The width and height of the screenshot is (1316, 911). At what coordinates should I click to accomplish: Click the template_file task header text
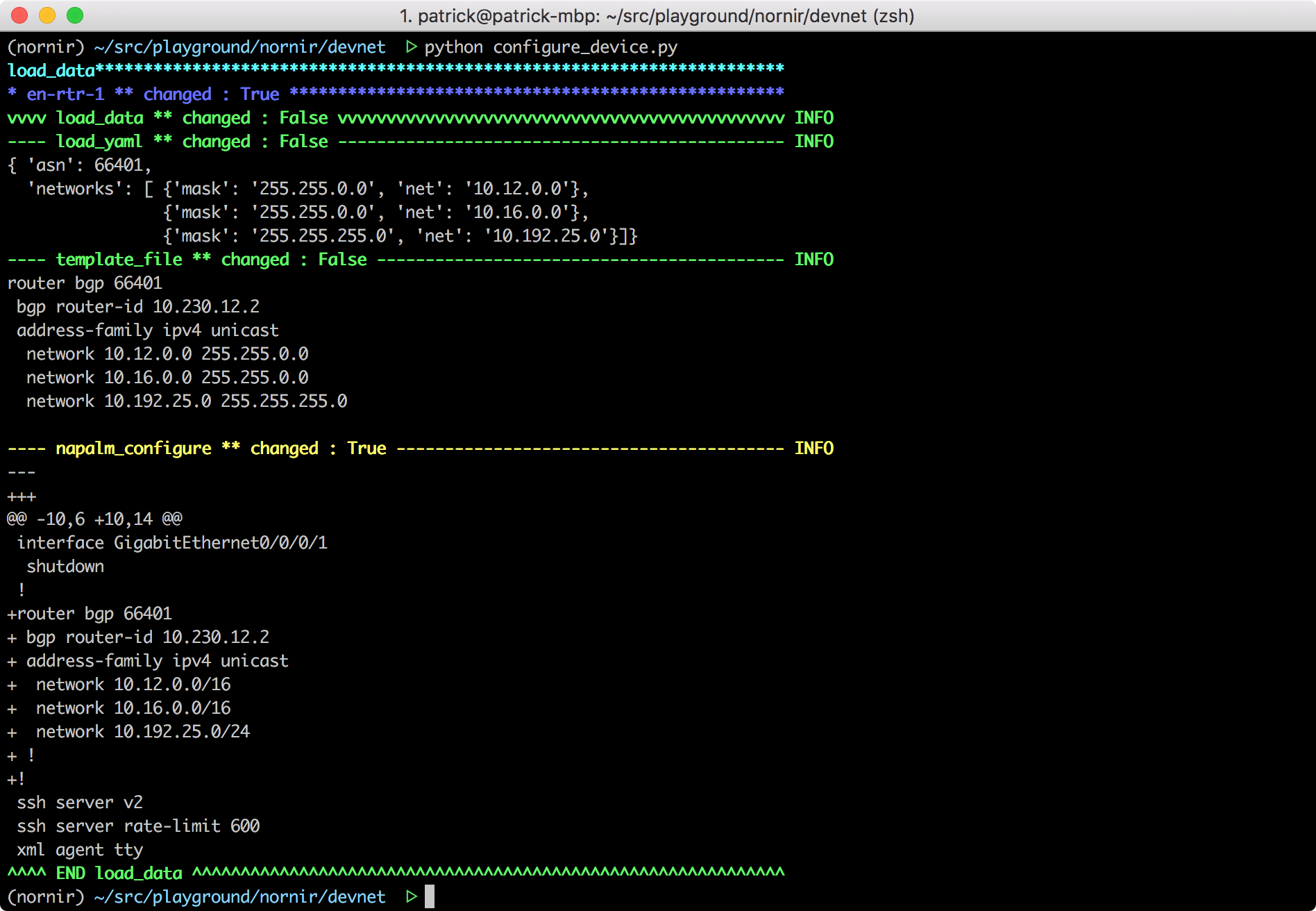[119, 260]
